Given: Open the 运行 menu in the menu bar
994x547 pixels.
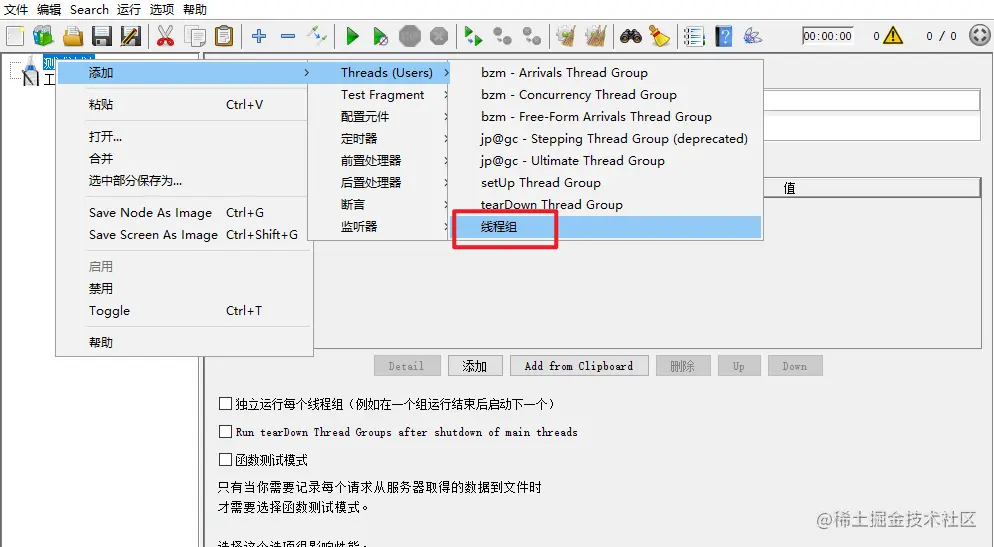Looking at the screenshot, I should (x=129, y=10).
